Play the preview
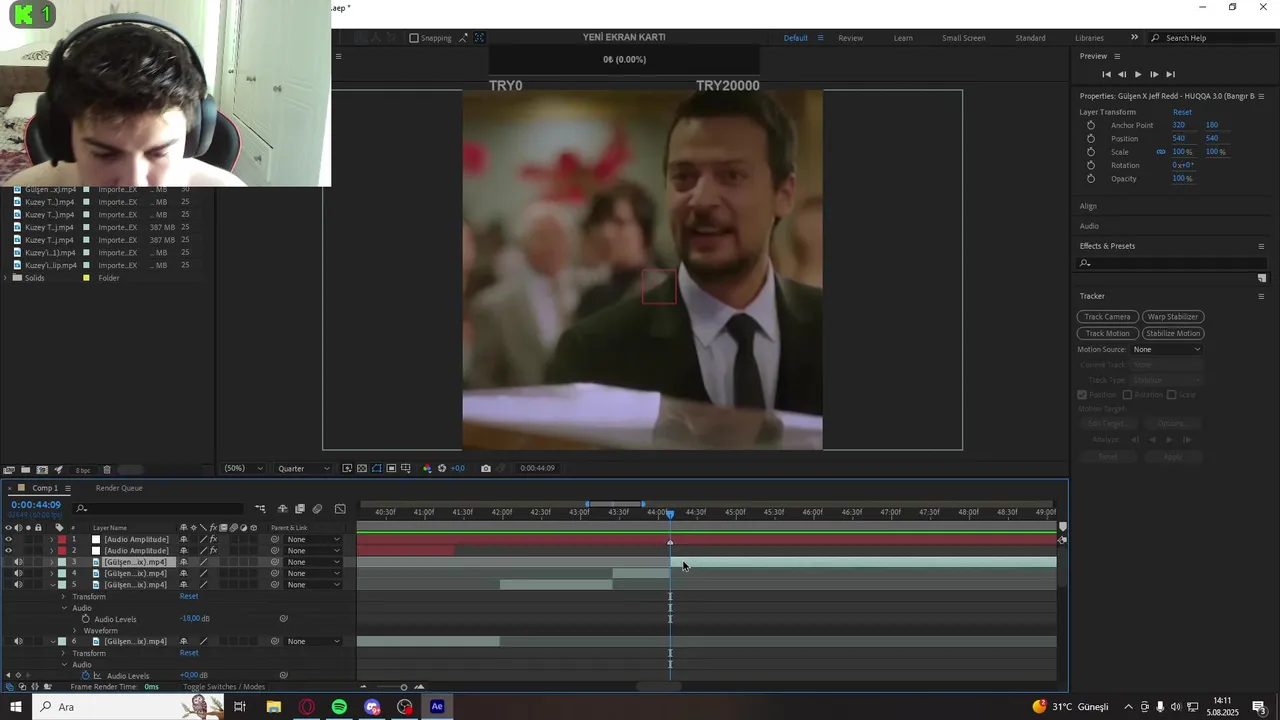The height and width of the screenshot is (720, 1280). click(1137, 74)
